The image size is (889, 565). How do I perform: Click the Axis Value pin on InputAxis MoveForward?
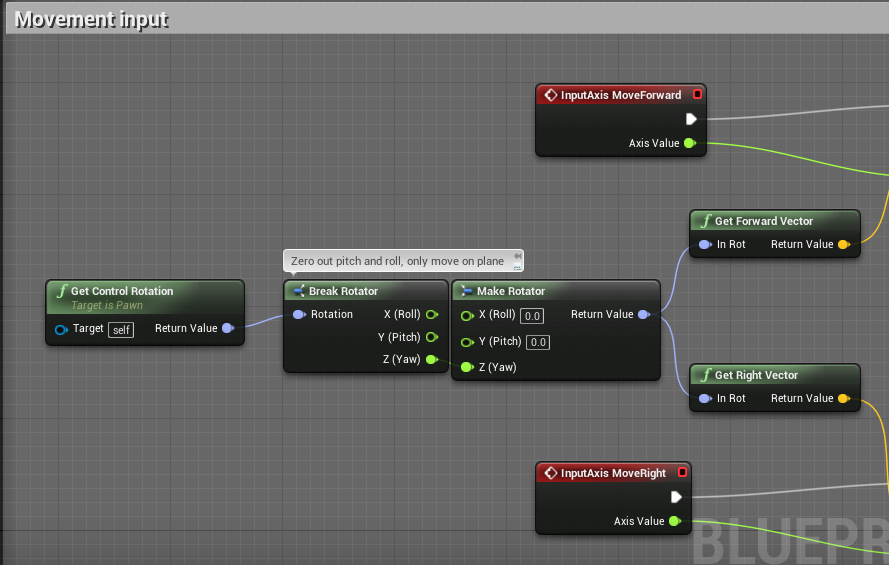pyautogui.click(x=689, y=143)
